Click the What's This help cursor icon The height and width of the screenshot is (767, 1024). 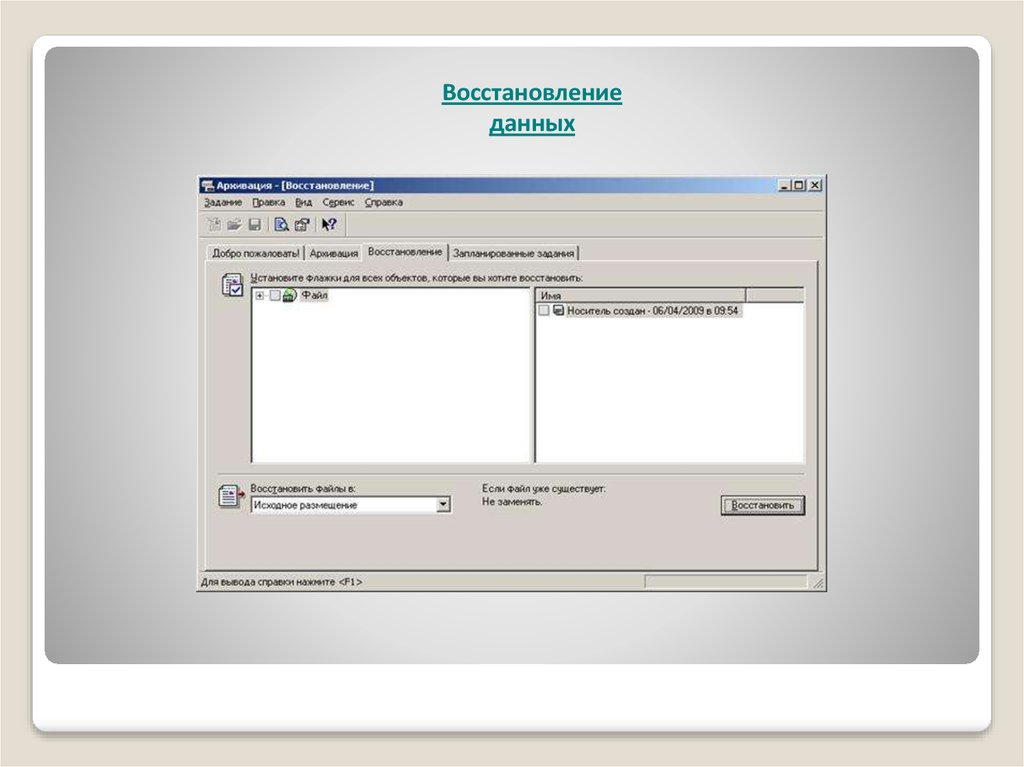pos(328,225)
